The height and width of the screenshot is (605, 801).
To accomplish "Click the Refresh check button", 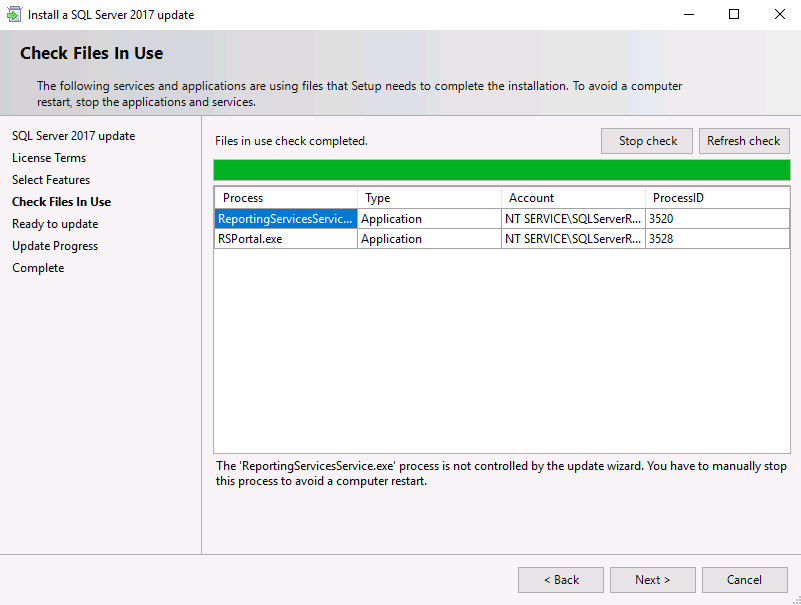I will click(744, 141).
